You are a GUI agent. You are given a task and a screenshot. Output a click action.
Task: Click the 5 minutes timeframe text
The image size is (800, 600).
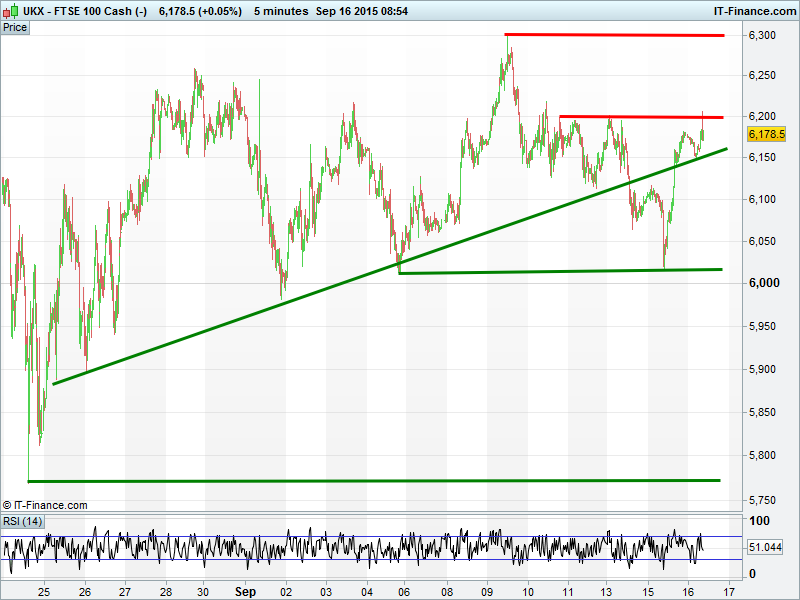[281, 11]
